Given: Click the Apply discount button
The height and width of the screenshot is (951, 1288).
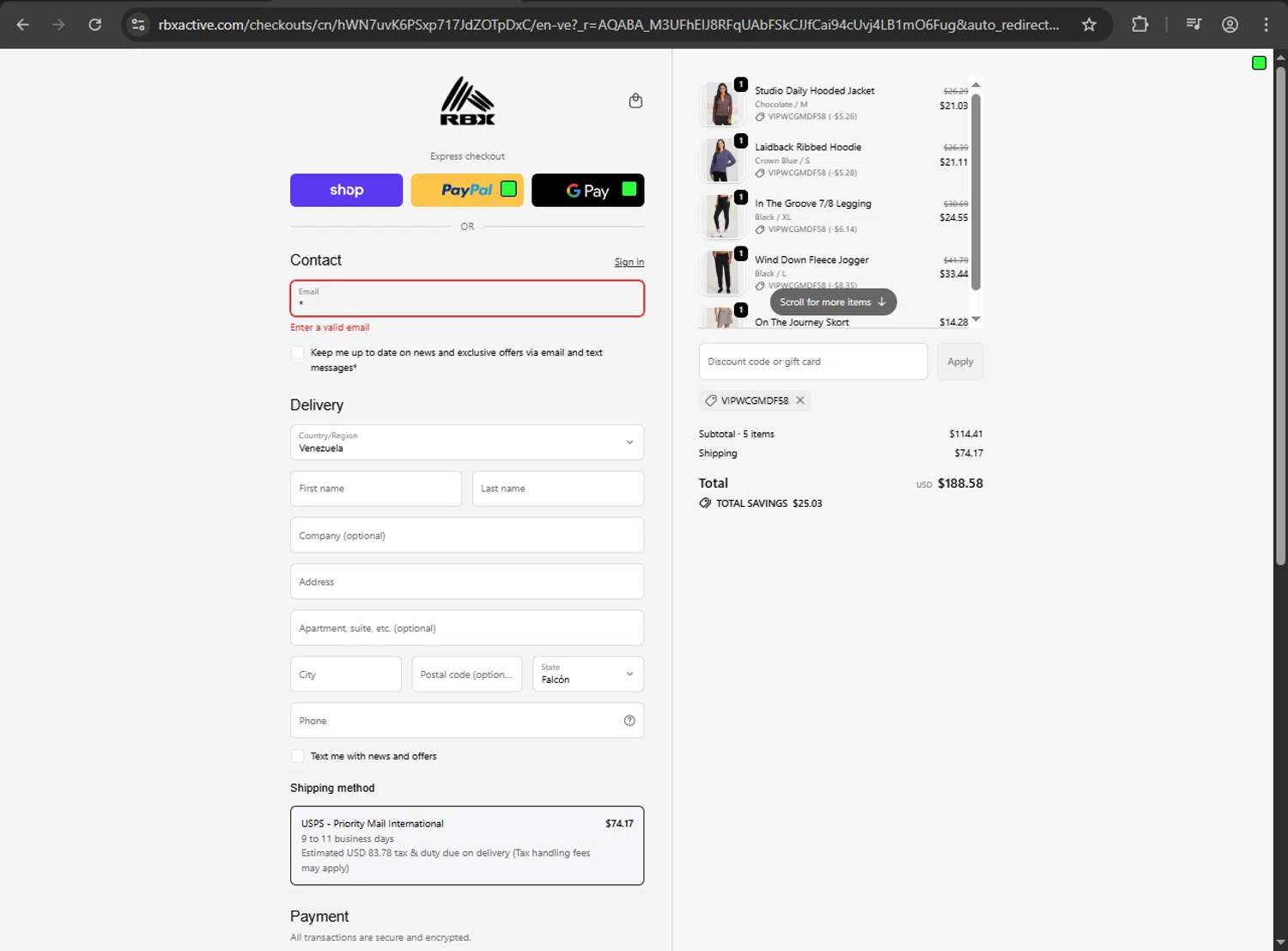Looking at the screenshot, I should (x=960, y=362).
